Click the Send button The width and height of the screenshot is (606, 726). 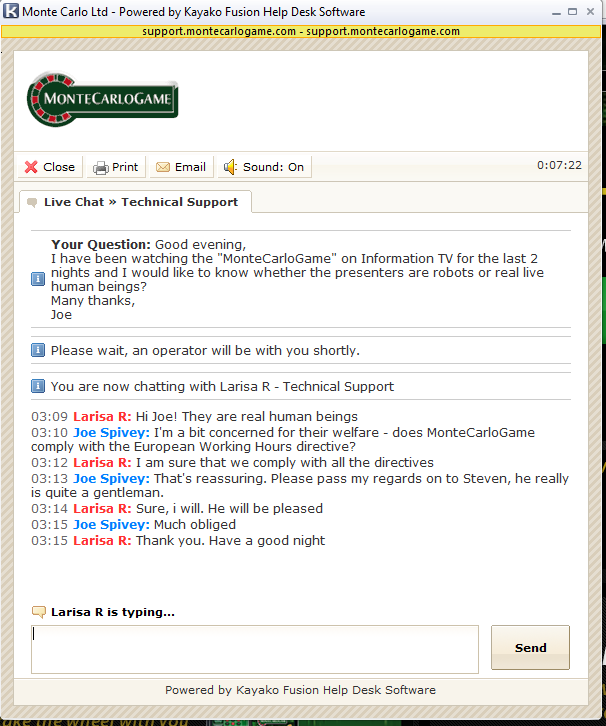[530, 647]
